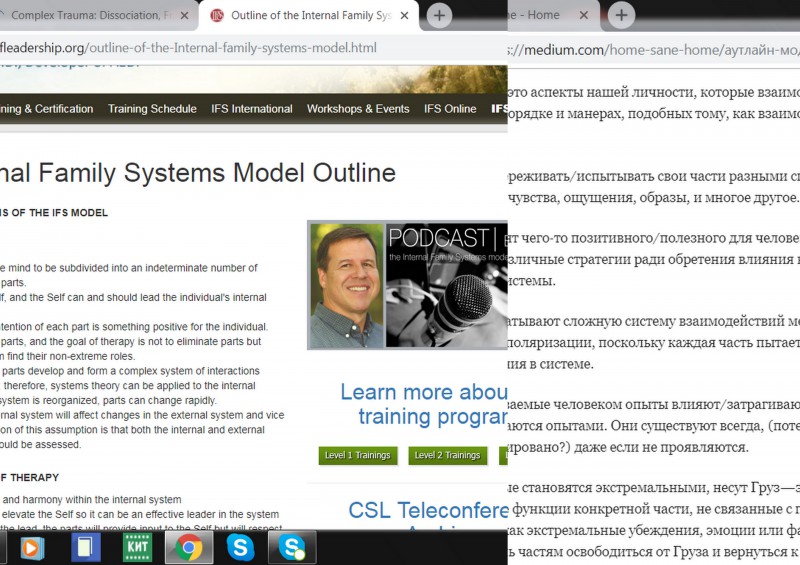Close the Outline of the Internal Family tab
The width and height of the screenshot is (800, 565).
pyautogui.click(x=404, y=16)
